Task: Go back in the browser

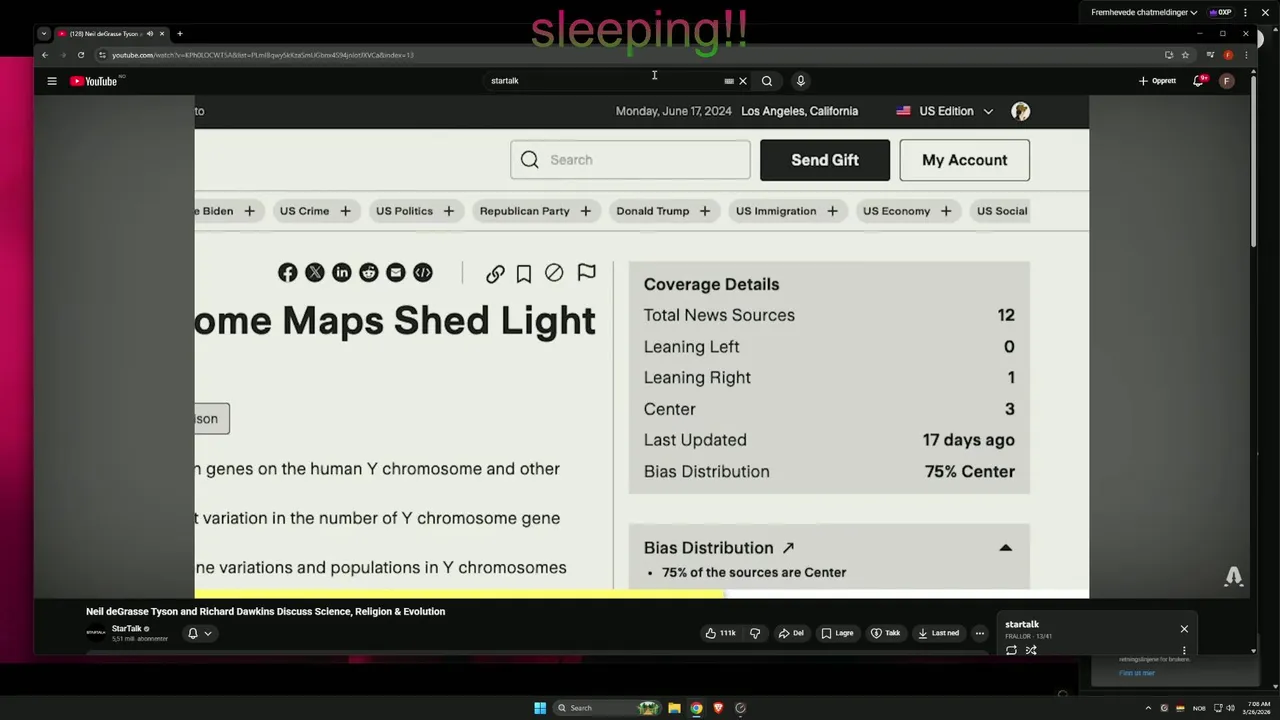Action: (x=45, y=55)
